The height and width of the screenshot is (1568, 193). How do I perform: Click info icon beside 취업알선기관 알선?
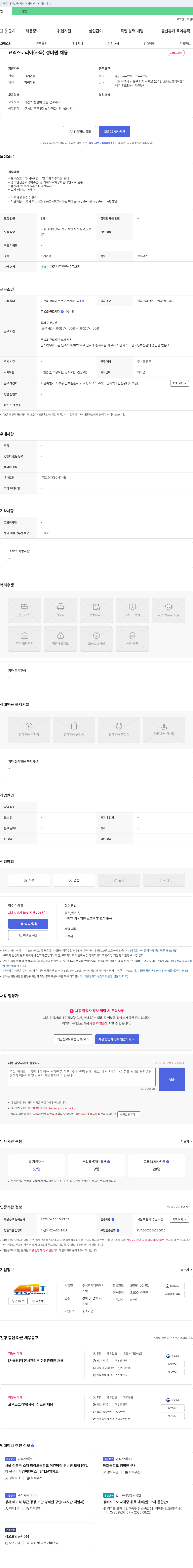pos(108,1161)
